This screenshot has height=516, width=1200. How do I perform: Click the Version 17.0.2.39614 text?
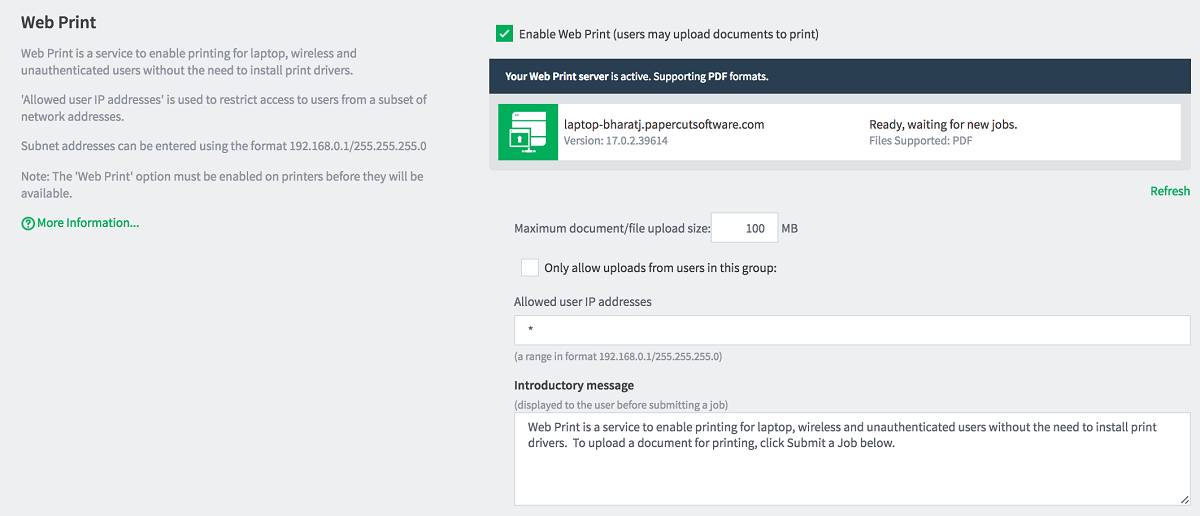(x=616, y=141)
